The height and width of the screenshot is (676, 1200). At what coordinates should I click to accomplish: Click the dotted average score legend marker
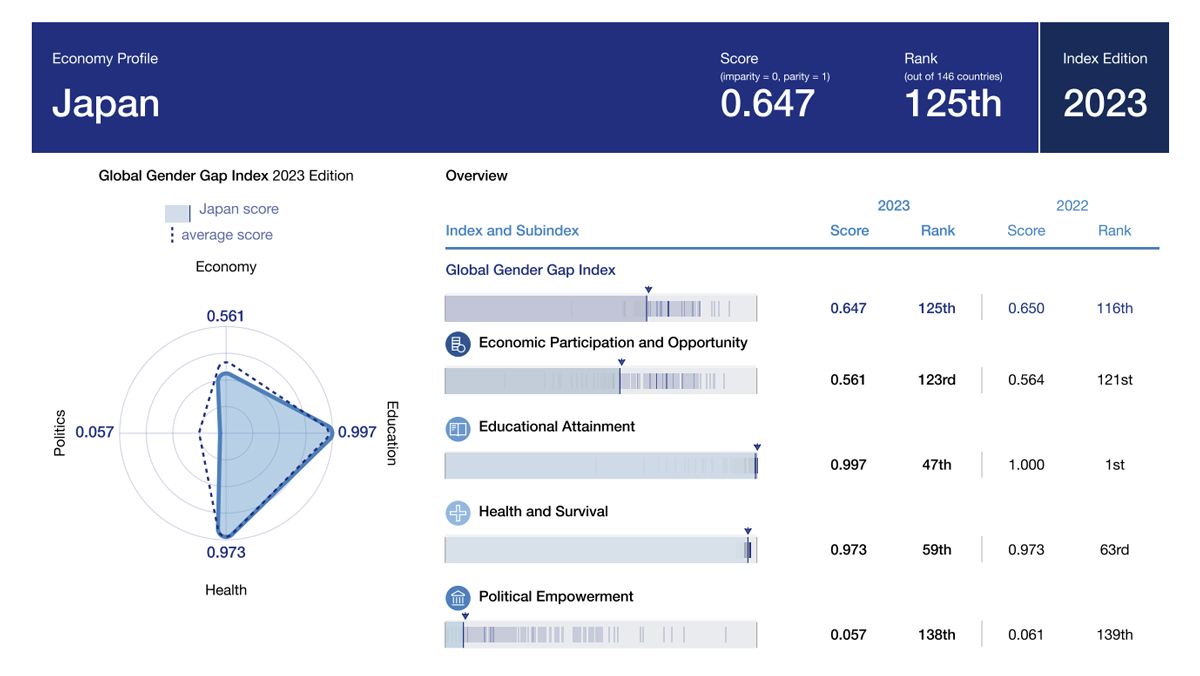point(172,235)
